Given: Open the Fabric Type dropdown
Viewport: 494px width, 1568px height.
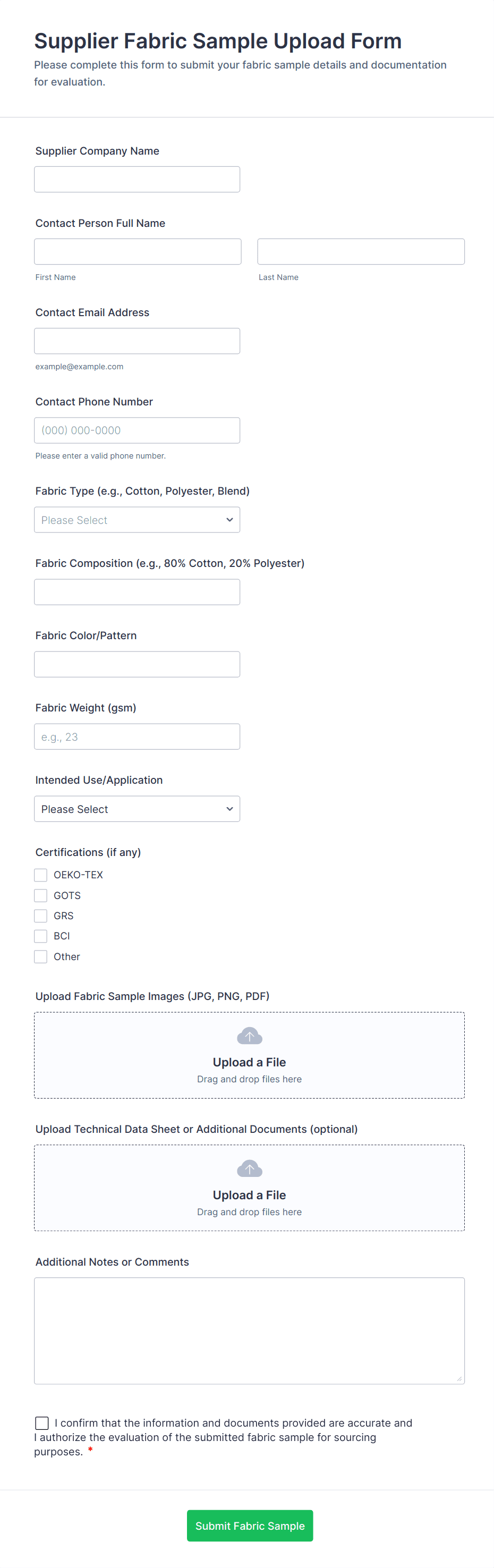Looking at the screenshot, I should point(137,520).
